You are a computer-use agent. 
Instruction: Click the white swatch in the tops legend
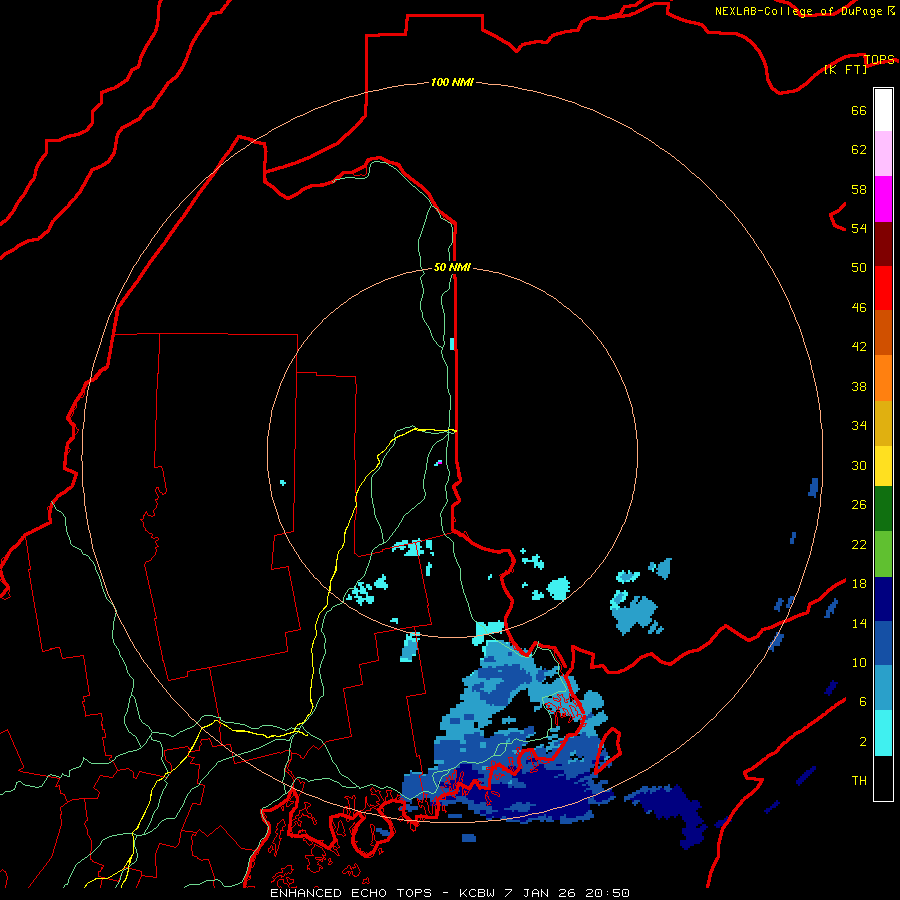click(883, 110)
